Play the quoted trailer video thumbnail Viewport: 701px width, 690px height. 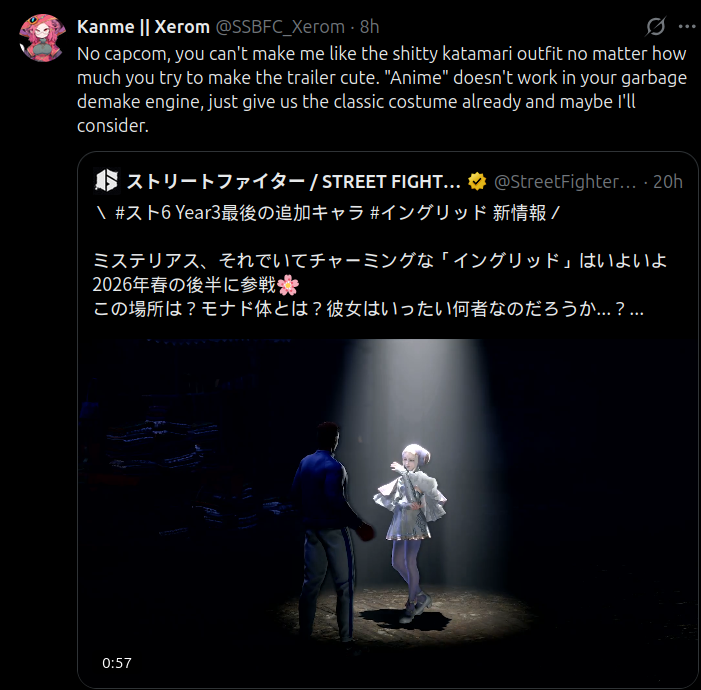388,513
